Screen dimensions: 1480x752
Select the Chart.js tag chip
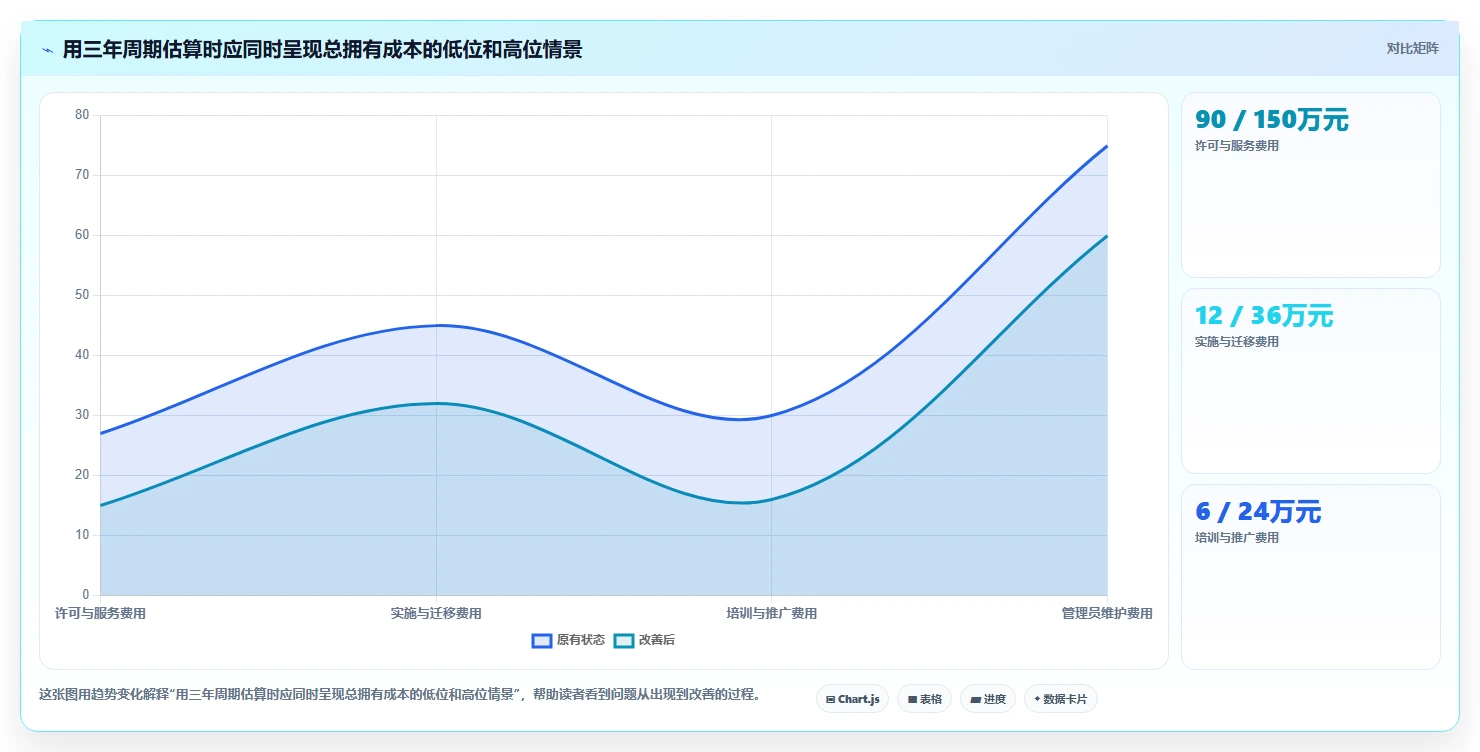852,699
